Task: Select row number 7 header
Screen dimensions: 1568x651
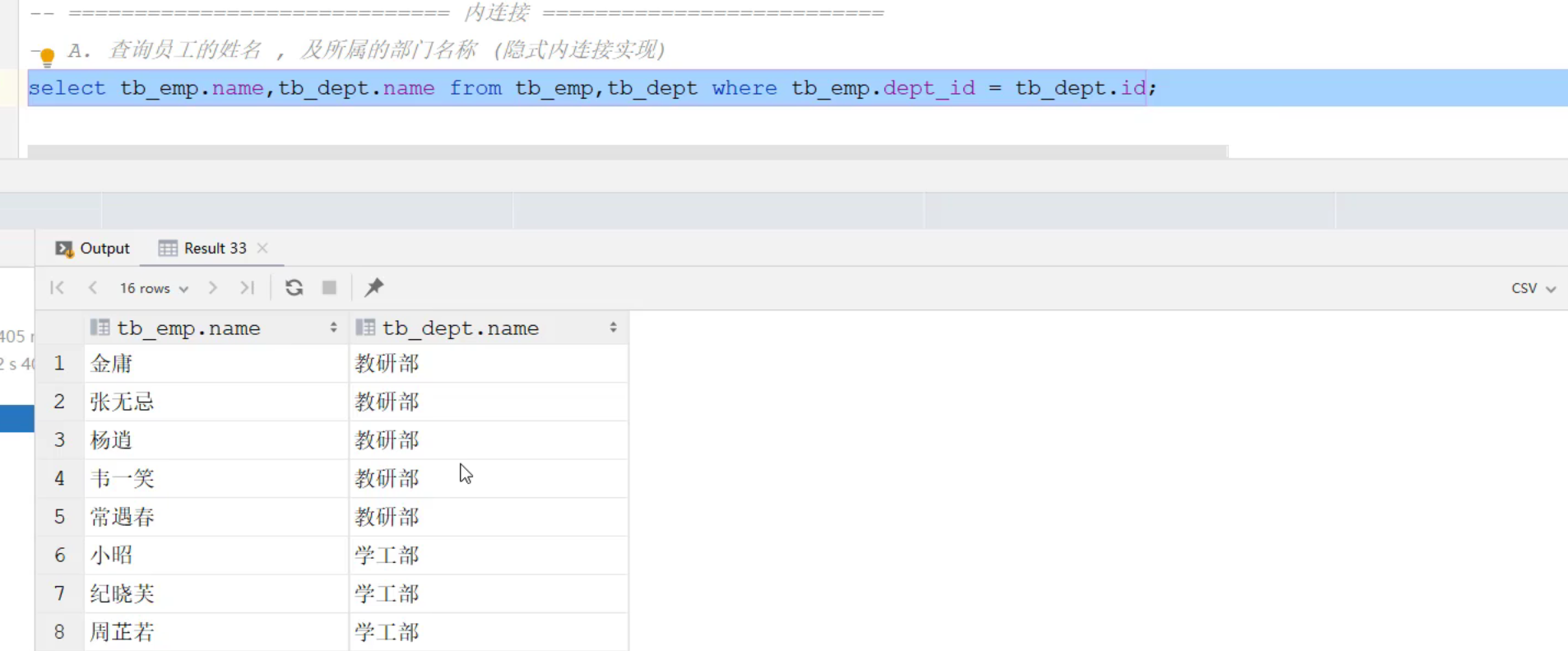Action: [59, 593]
